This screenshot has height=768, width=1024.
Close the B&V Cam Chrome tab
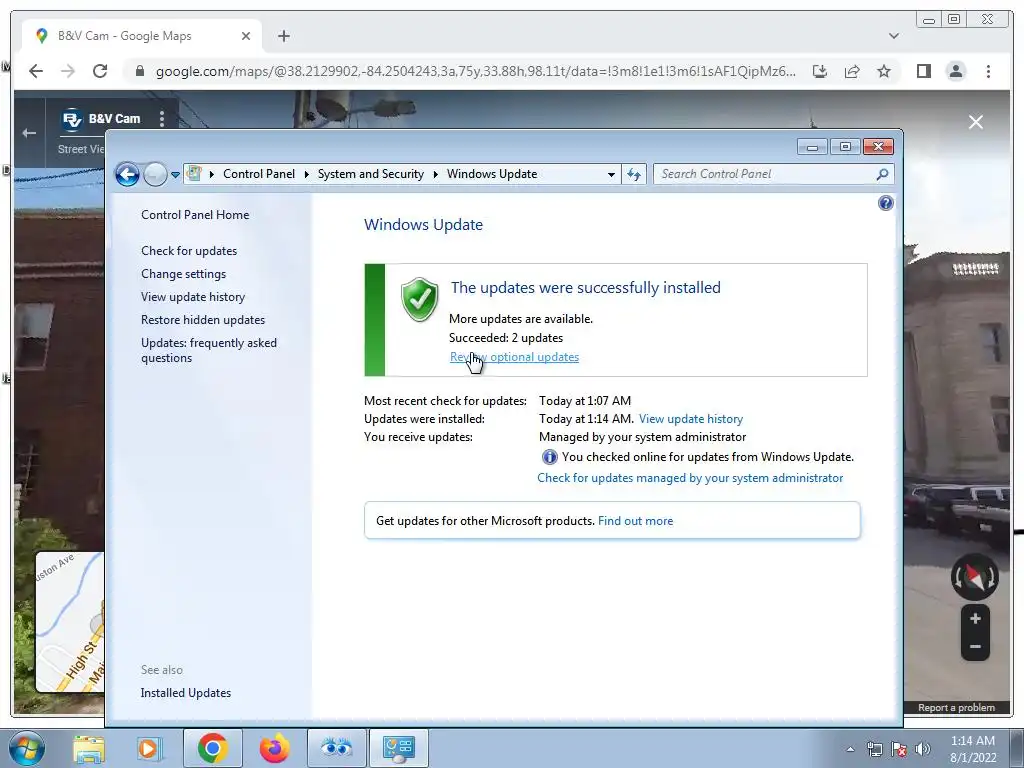click(246, 36)
